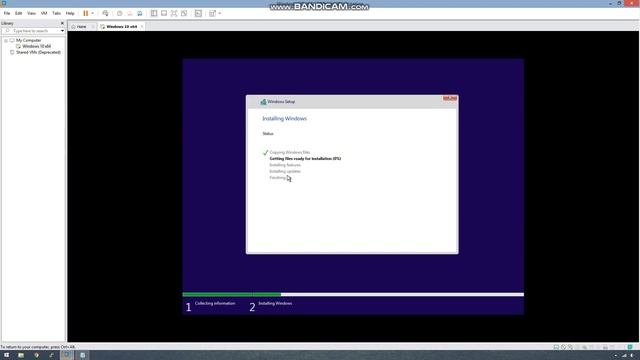
Task: Open the VM menu
Action: pyautogui.click(x=44, y=13)
